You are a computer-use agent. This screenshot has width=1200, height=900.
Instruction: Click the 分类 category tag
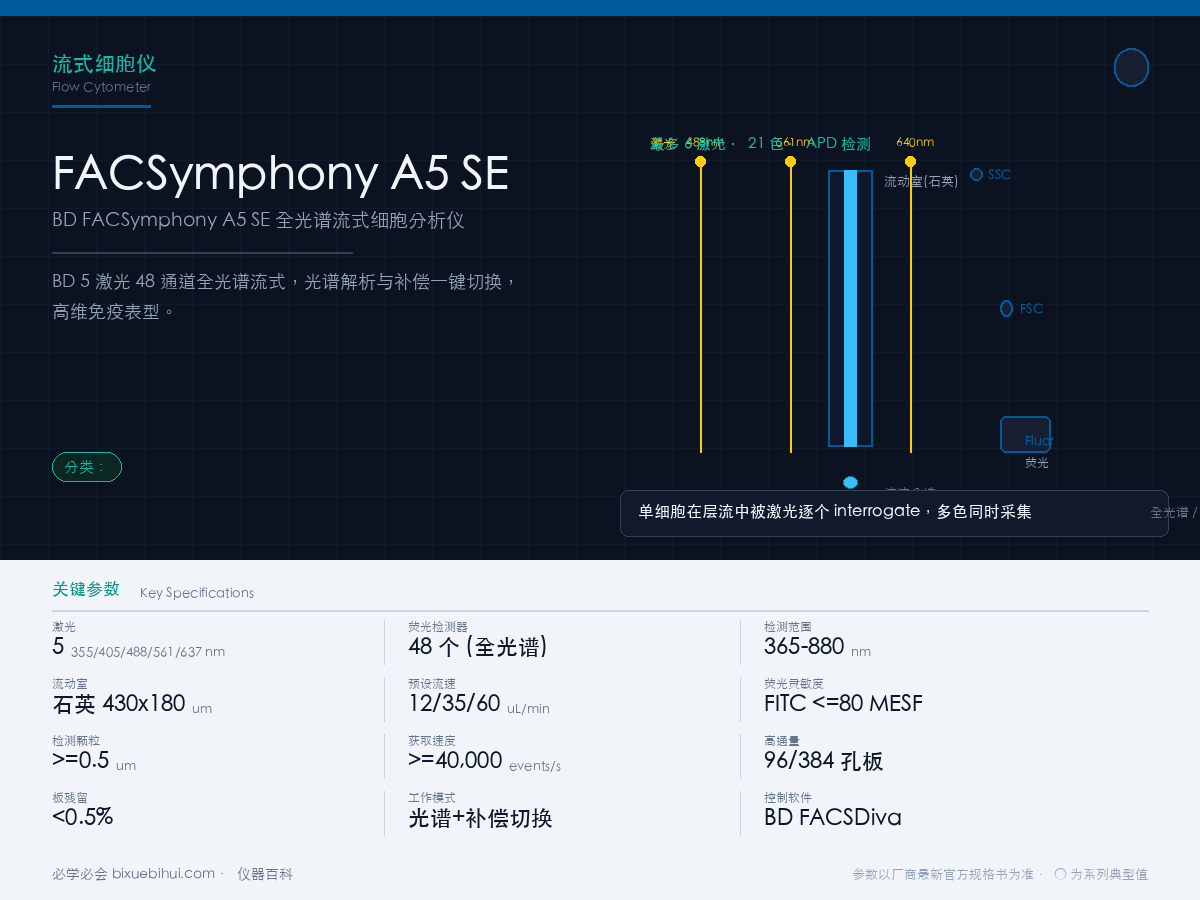coord(87,467)
